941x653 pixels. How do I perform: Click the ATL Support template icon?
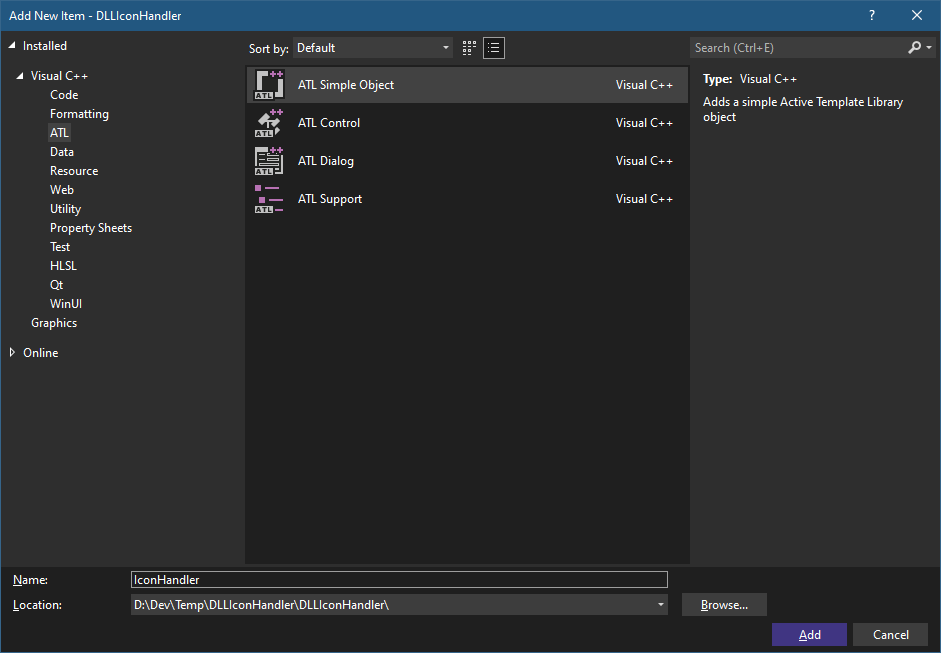pyautogui.click(x=269, y=199)
